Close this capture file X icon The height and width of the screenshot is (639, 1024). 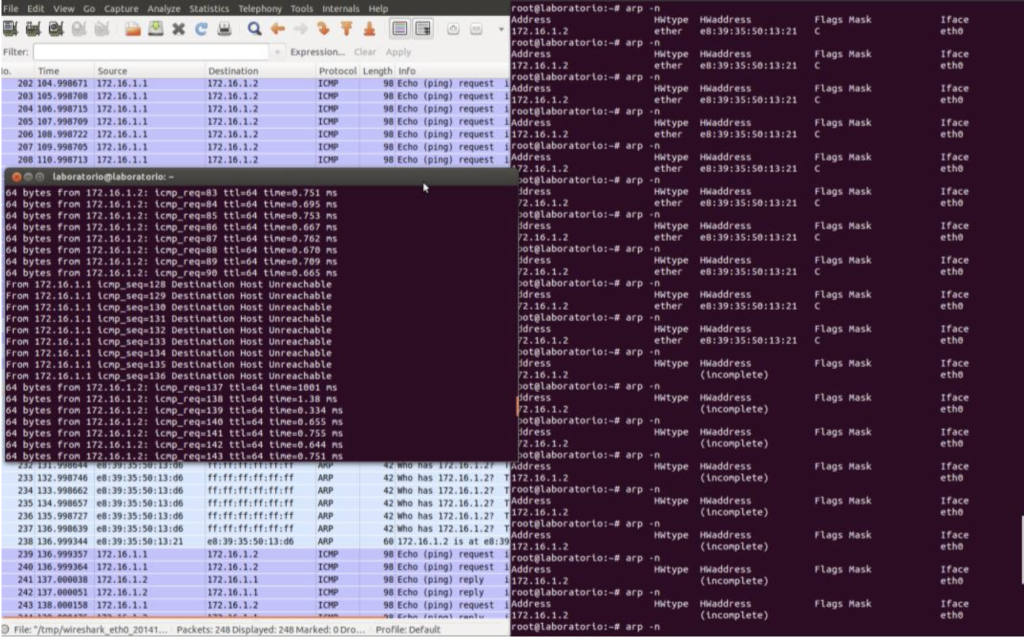click(178, 29)
